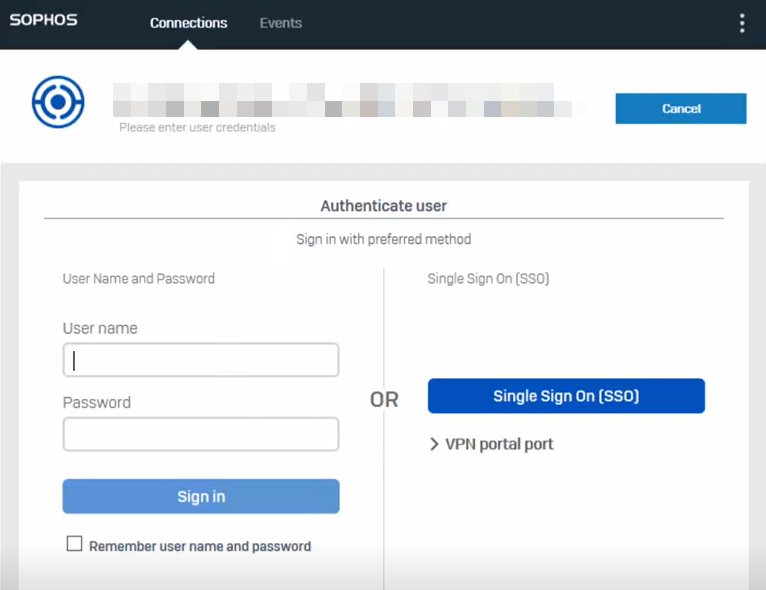Switch to the Connections tab
Screen dimensions: 766x590
pos(188,23)
